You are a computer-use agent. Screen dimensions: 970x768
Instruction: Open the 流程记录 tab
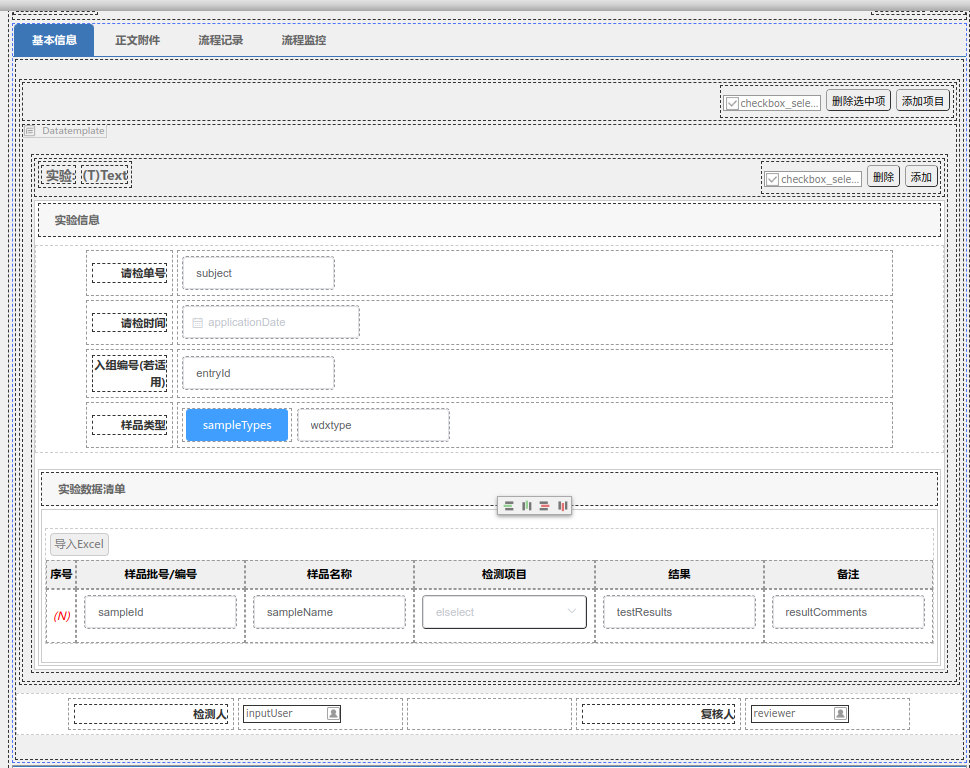coord(220,41)
